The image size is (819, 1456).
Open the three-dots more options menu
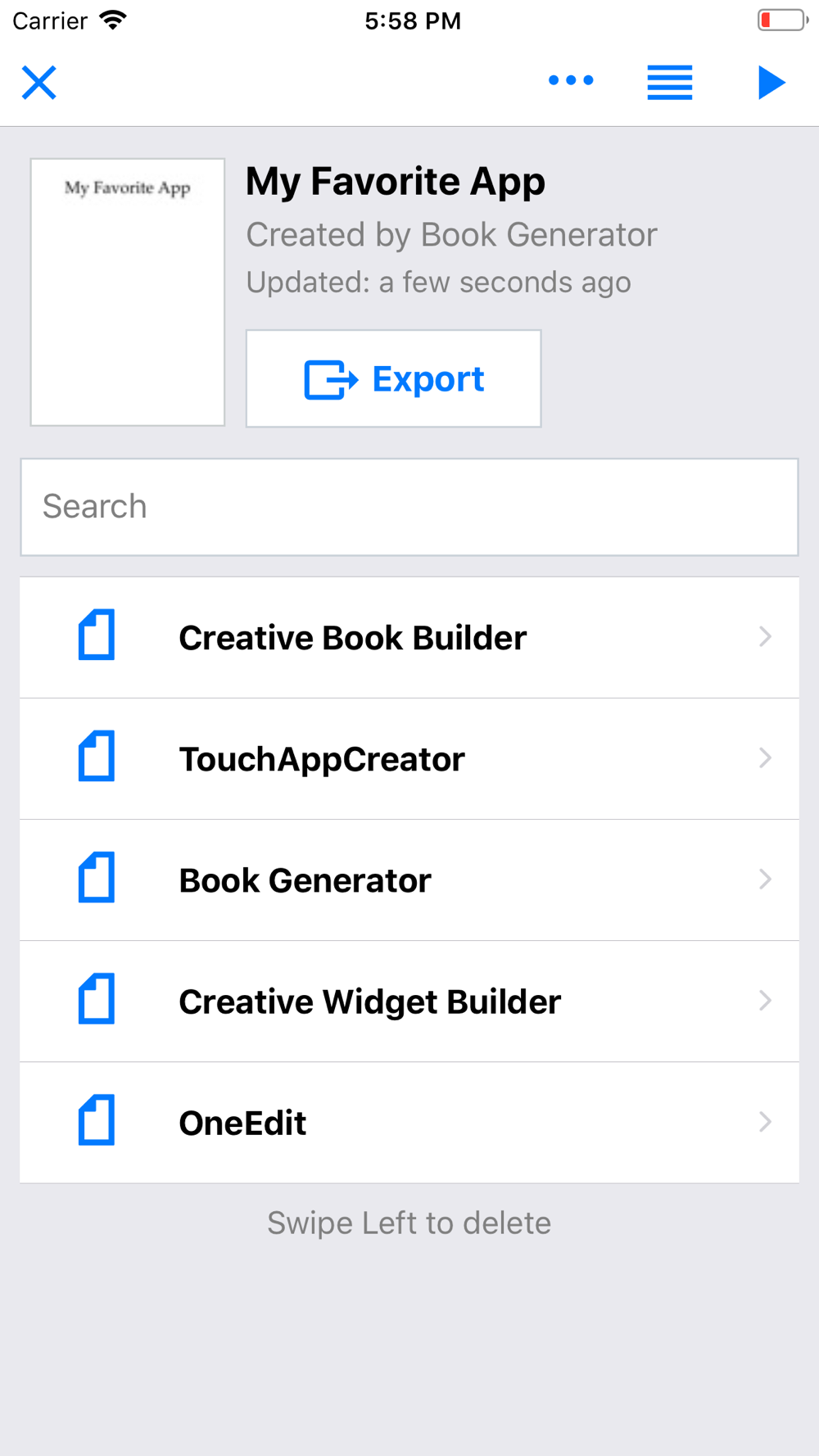[x=571, y=80]
